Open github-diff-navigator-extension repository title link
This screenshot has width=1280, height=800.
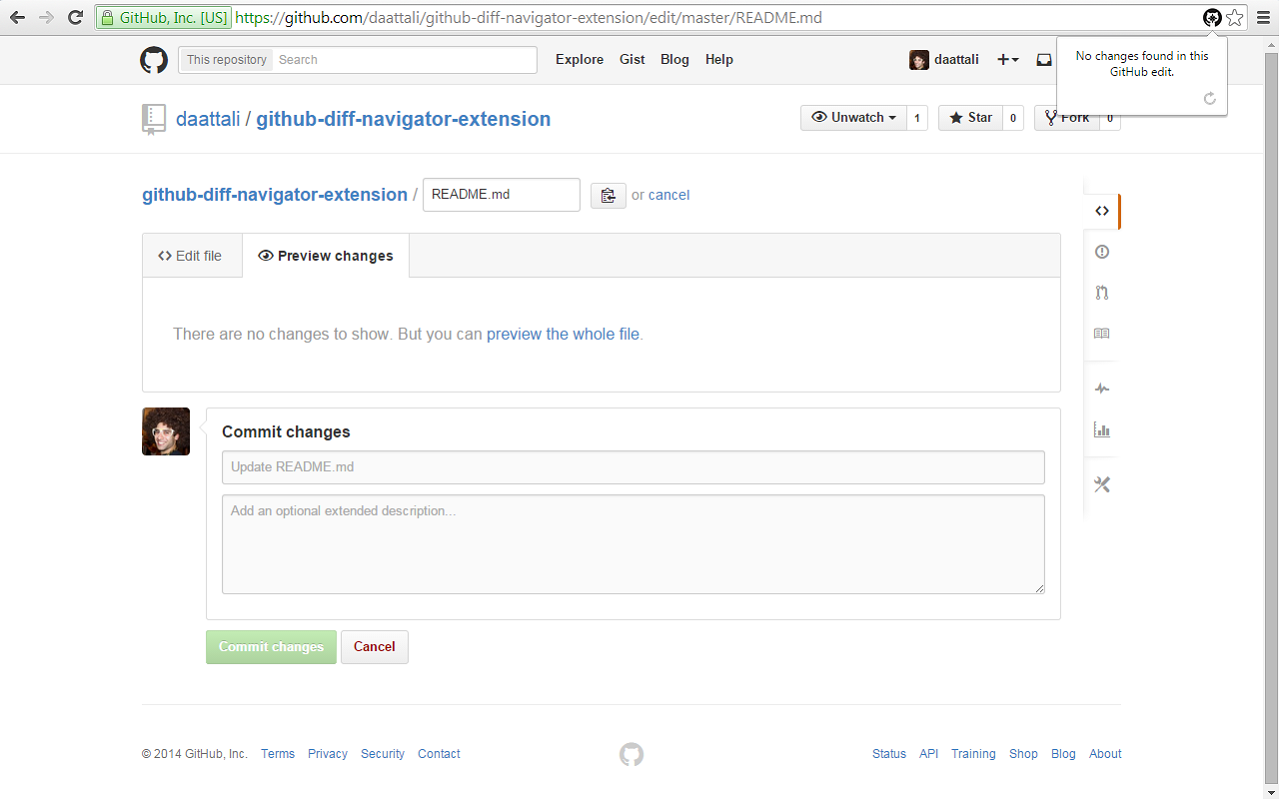403,119
